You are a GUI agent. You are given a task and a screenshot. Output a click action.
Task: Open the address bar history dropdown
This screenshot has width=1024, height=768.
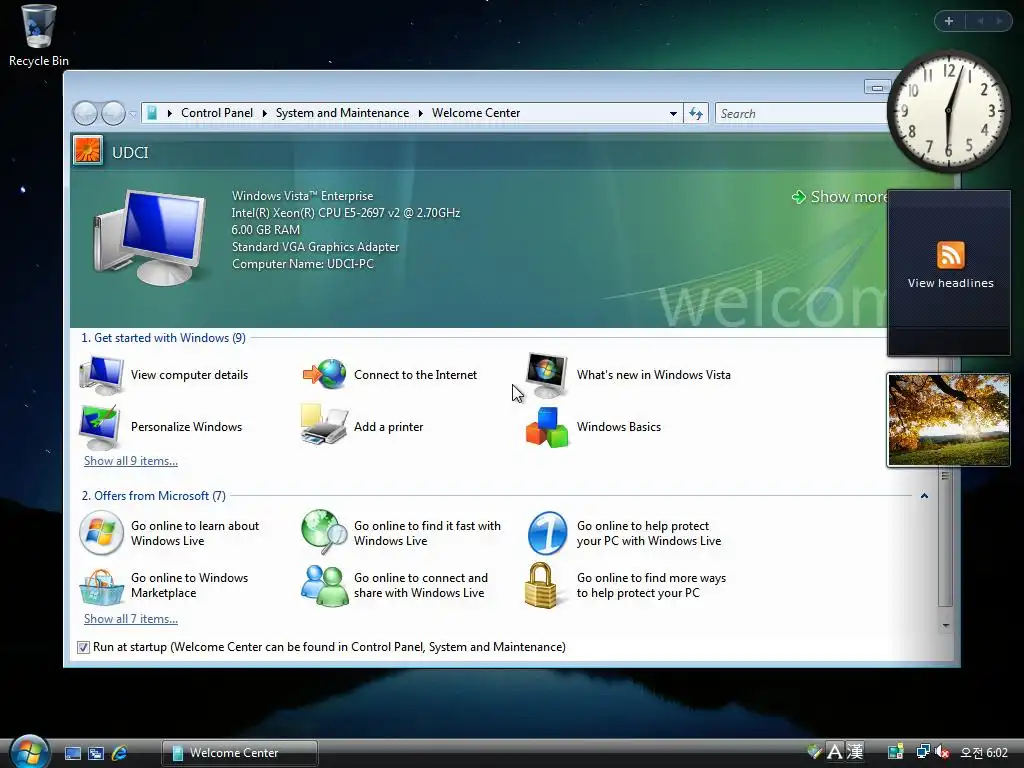(673, 114)
